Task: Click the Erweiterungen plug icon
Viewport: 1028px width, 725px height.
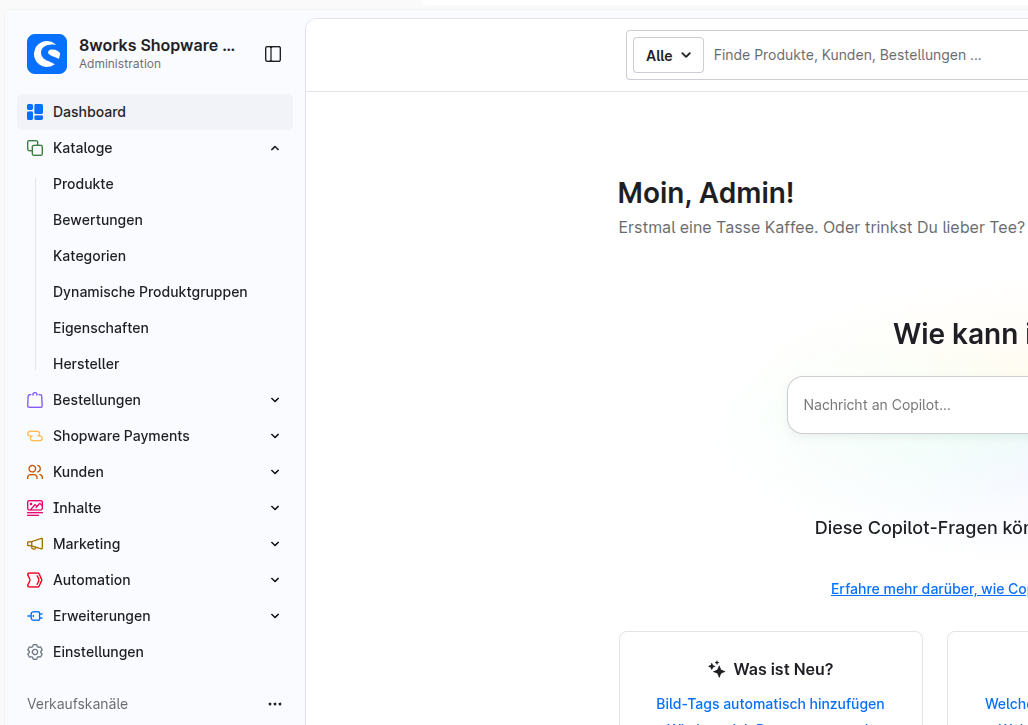Action: [x=35, y=616]
